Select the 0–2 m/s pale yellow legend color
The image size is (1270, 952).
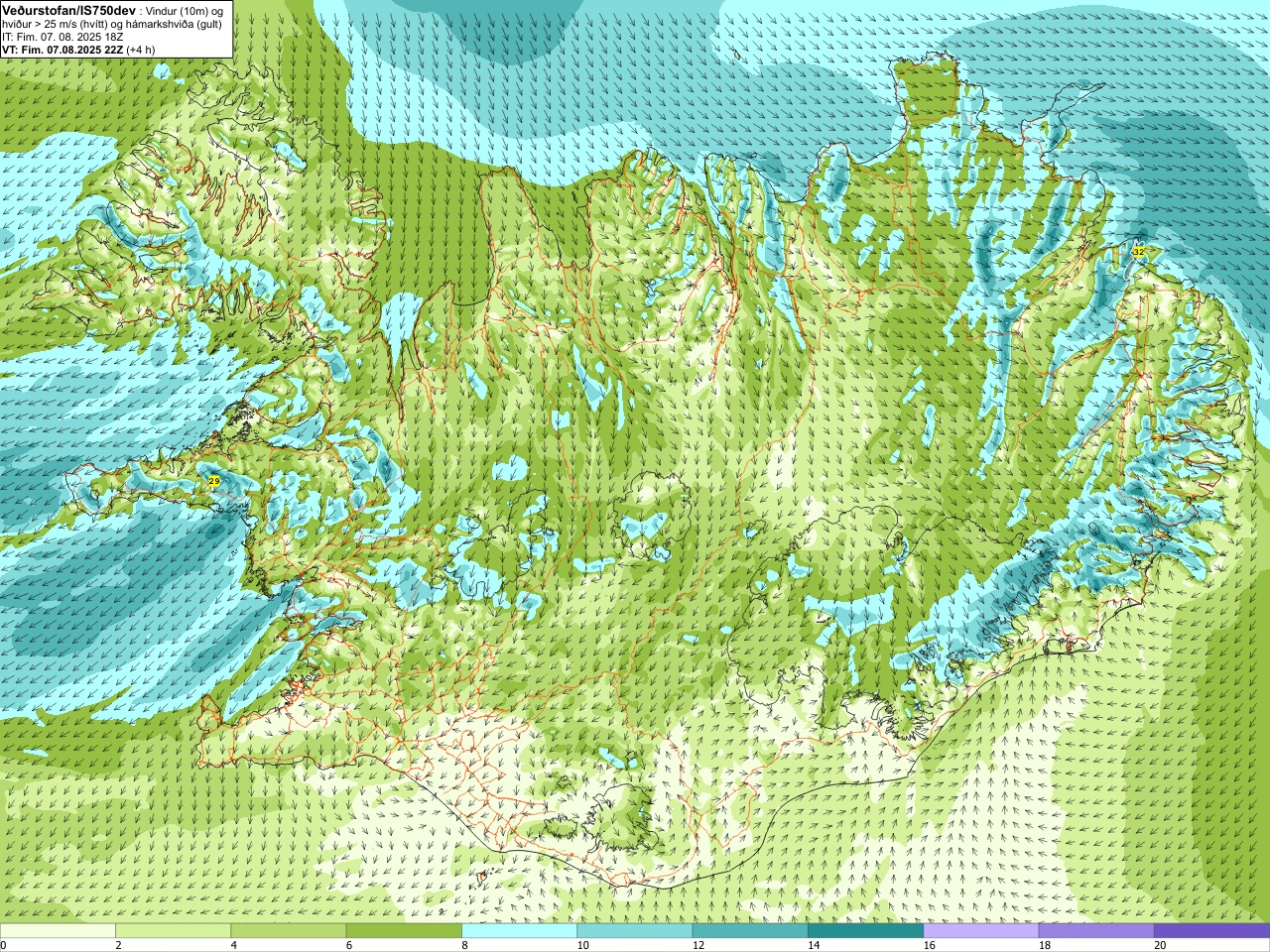click(58, 931)
